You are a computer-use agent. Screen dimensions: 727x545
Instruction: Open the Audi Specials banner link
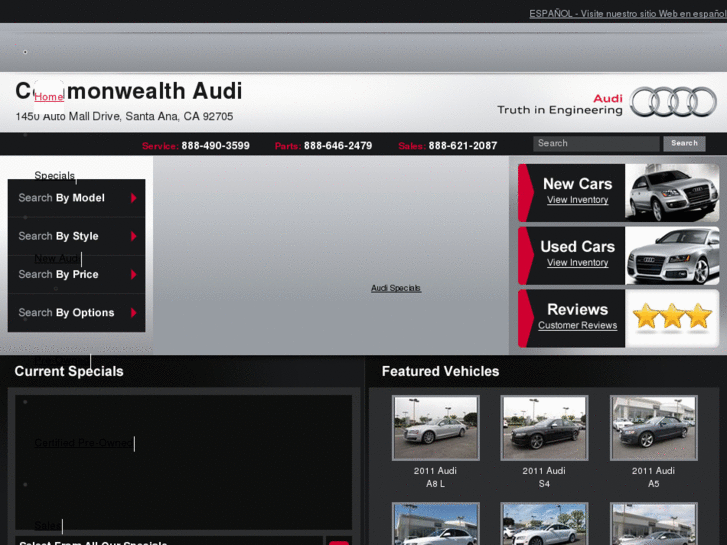click(x=396, y=288)
